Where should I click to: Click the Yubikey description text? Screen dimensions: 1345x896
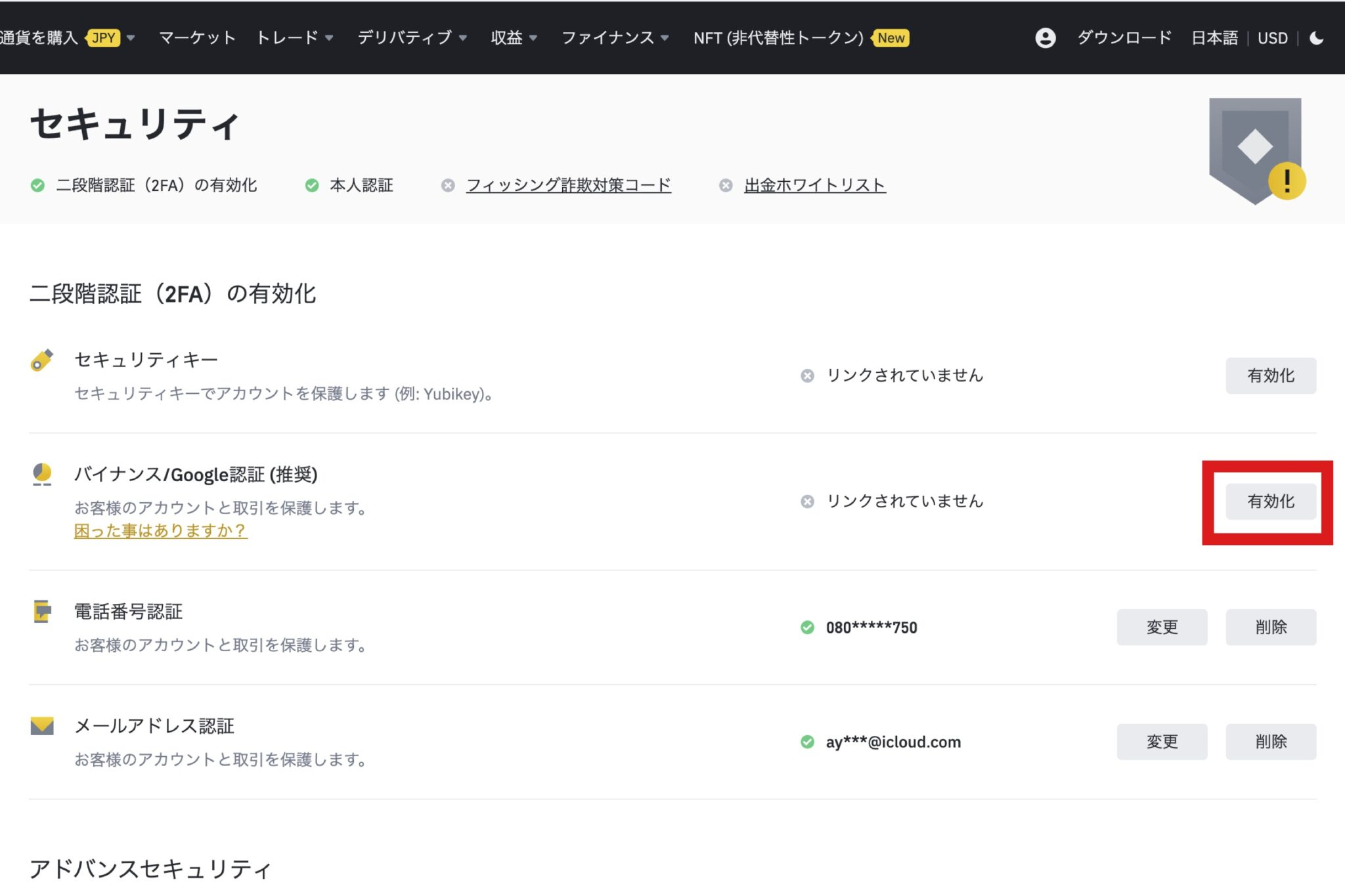pyautogui.click(x=284, y=394)
